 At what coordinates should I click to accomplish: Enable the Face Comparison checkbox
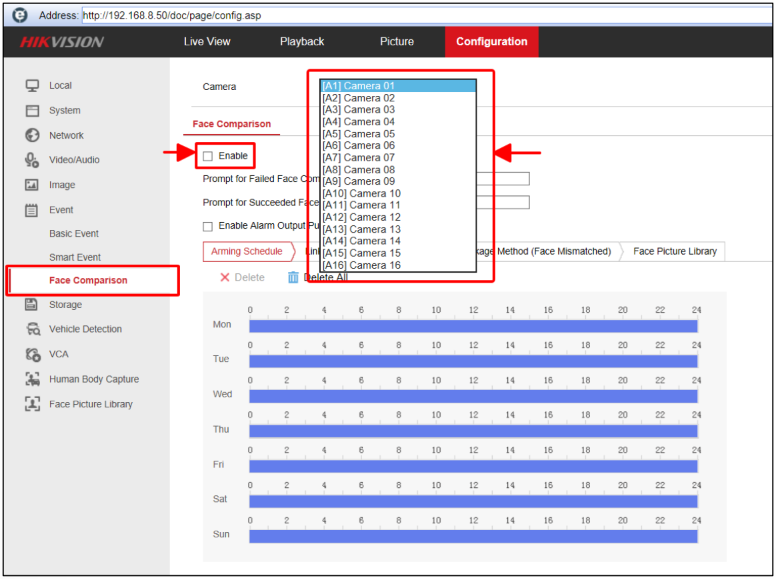(208, 156)
